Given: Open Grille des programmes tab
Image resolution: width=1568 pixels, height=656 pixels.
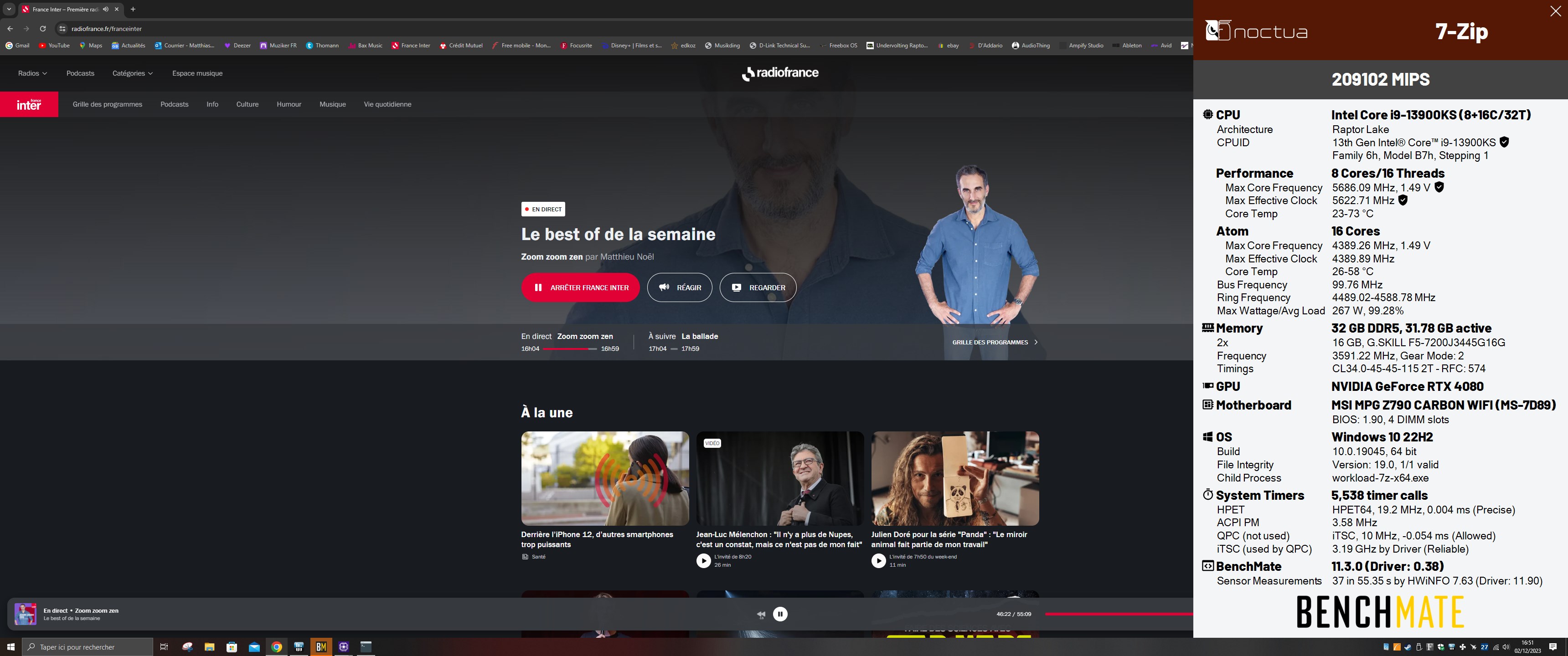Looking at the screenshot, I should tap(107, 105).
